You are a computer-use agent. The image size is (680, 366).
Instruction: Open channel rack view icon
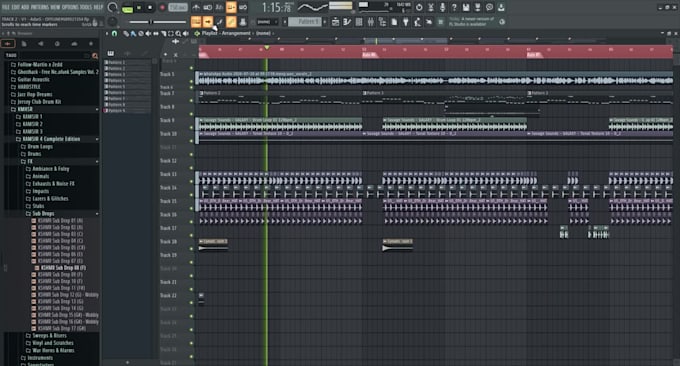[359, 22]
